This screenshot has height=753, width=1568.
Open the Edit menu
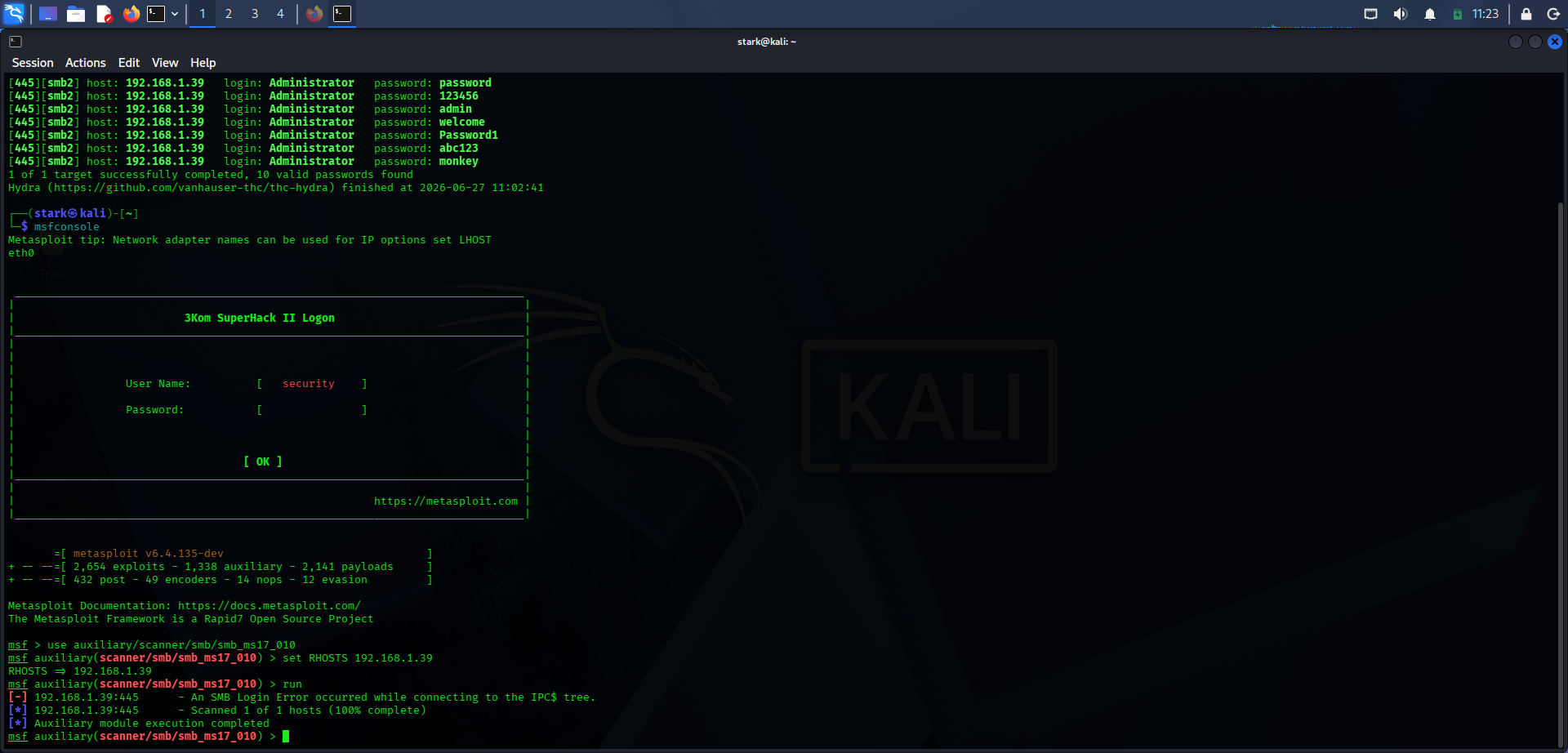pos(129,63)
